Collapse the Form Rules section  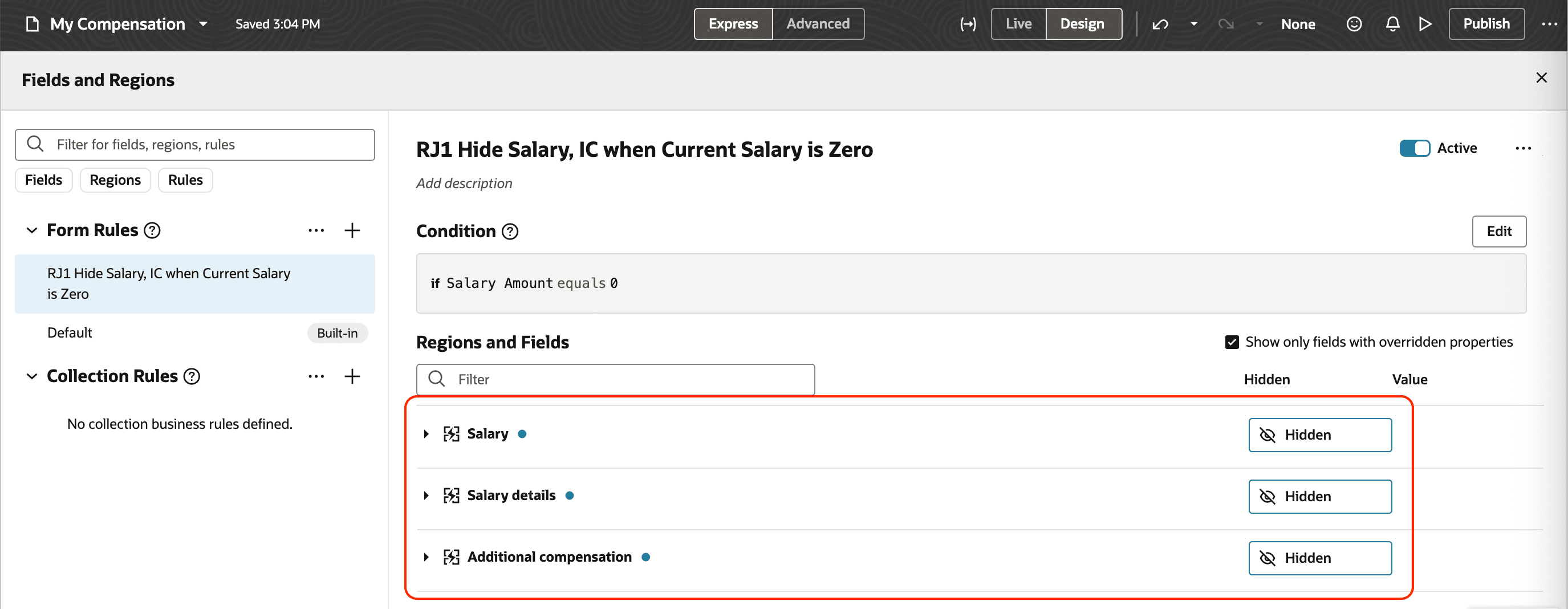click(x=32, y=230)
